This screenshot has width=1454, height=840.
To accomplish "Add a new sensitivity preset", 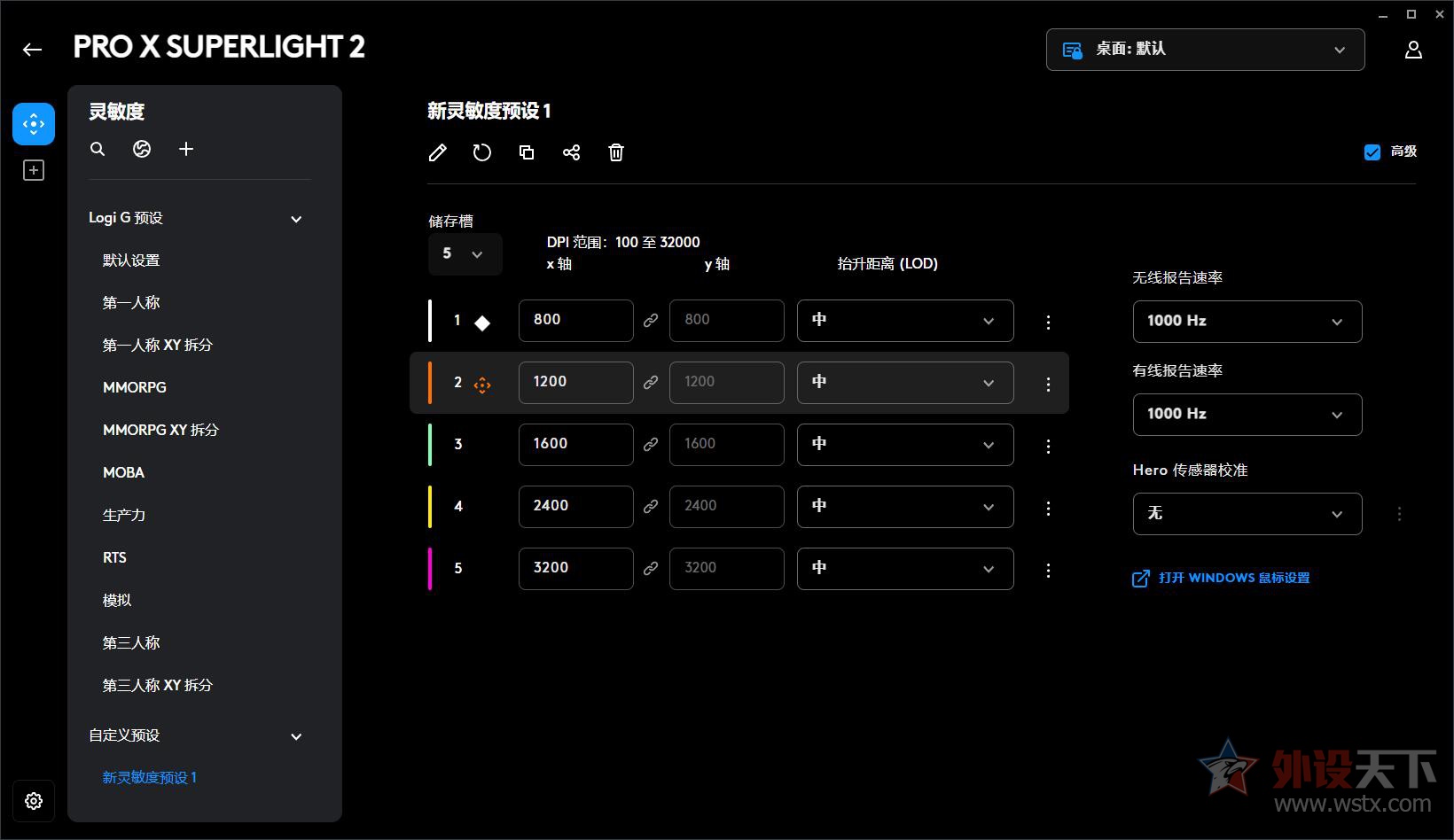I will click(186, 149).
